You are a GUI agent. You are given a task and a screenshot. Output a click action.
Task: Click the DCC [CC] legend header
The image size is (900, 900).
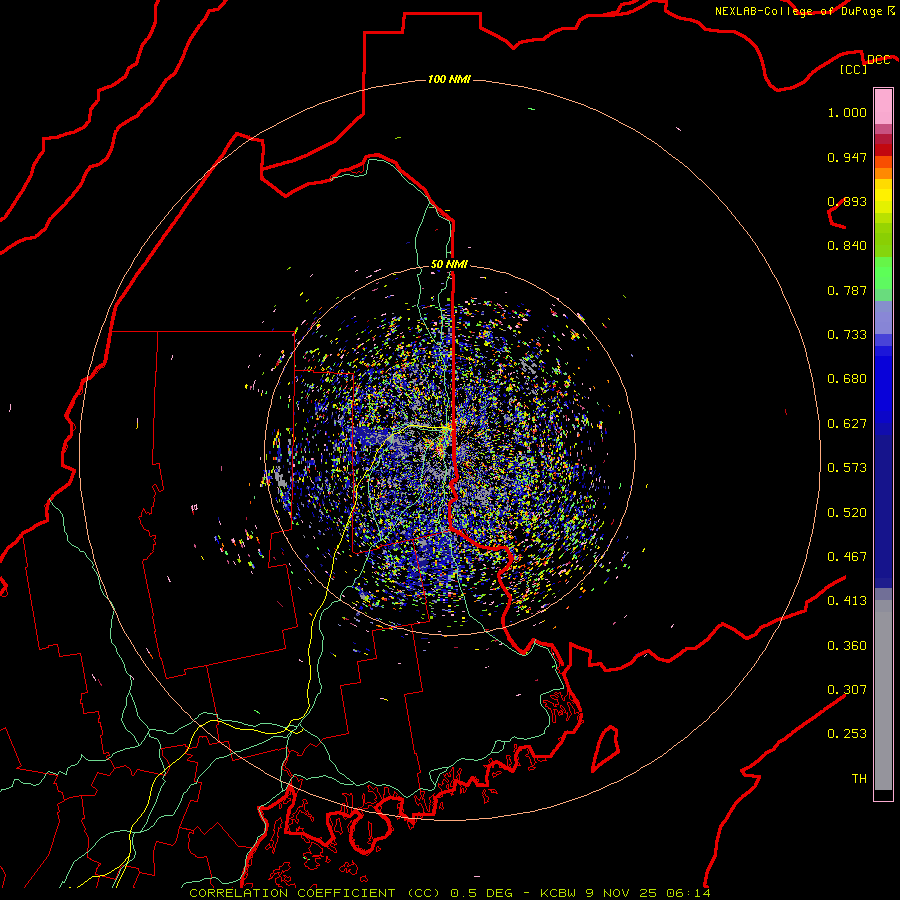click(x=865, y=64)
